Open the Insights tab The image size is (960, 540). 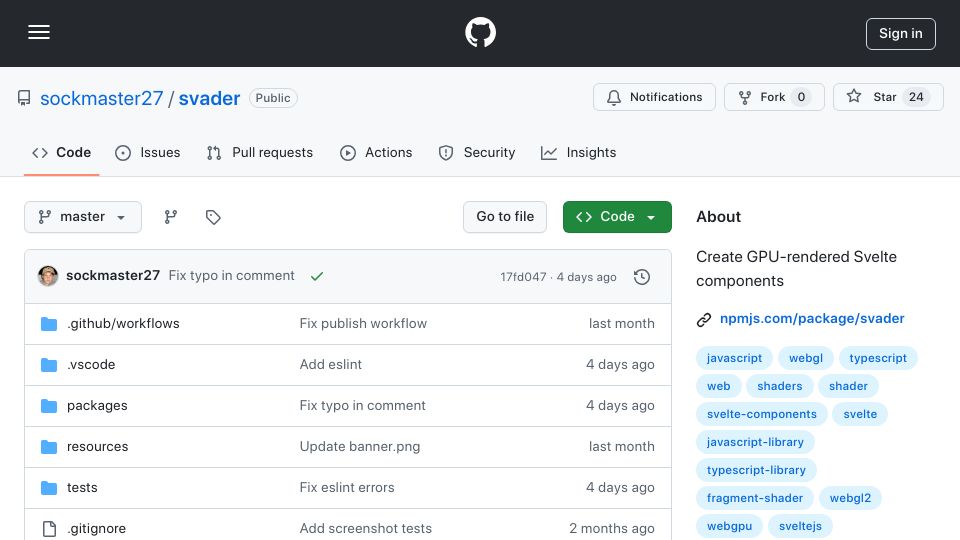coord(579,152)
